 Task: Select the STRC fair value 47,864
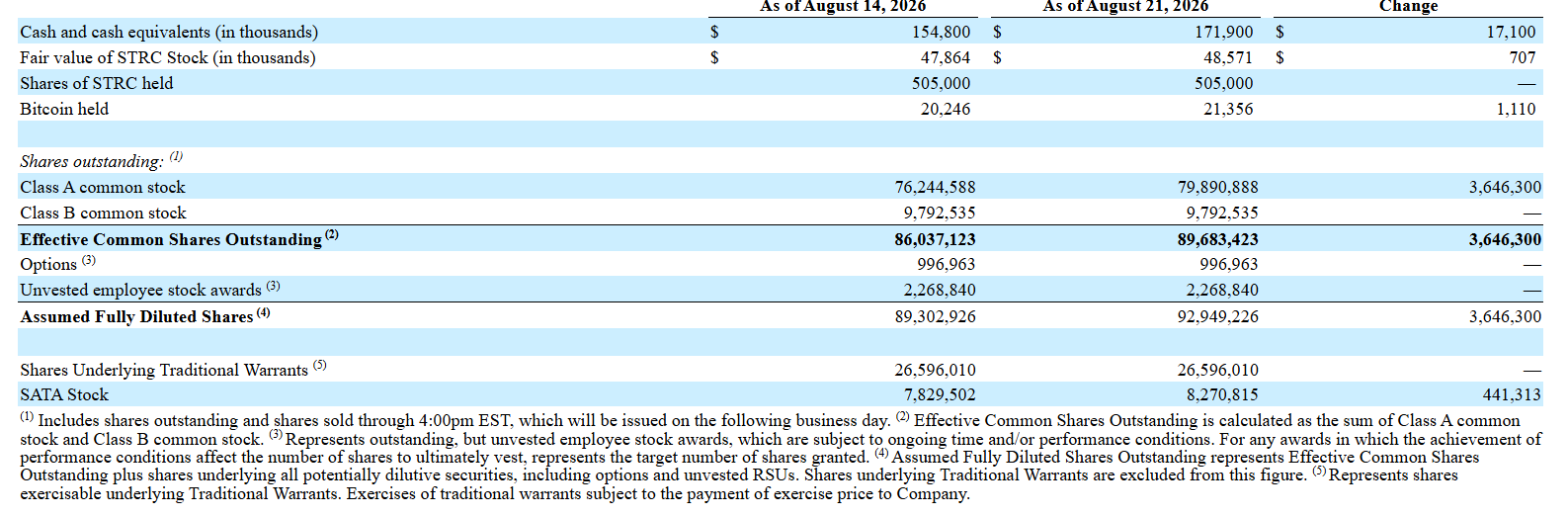[946, 57]
